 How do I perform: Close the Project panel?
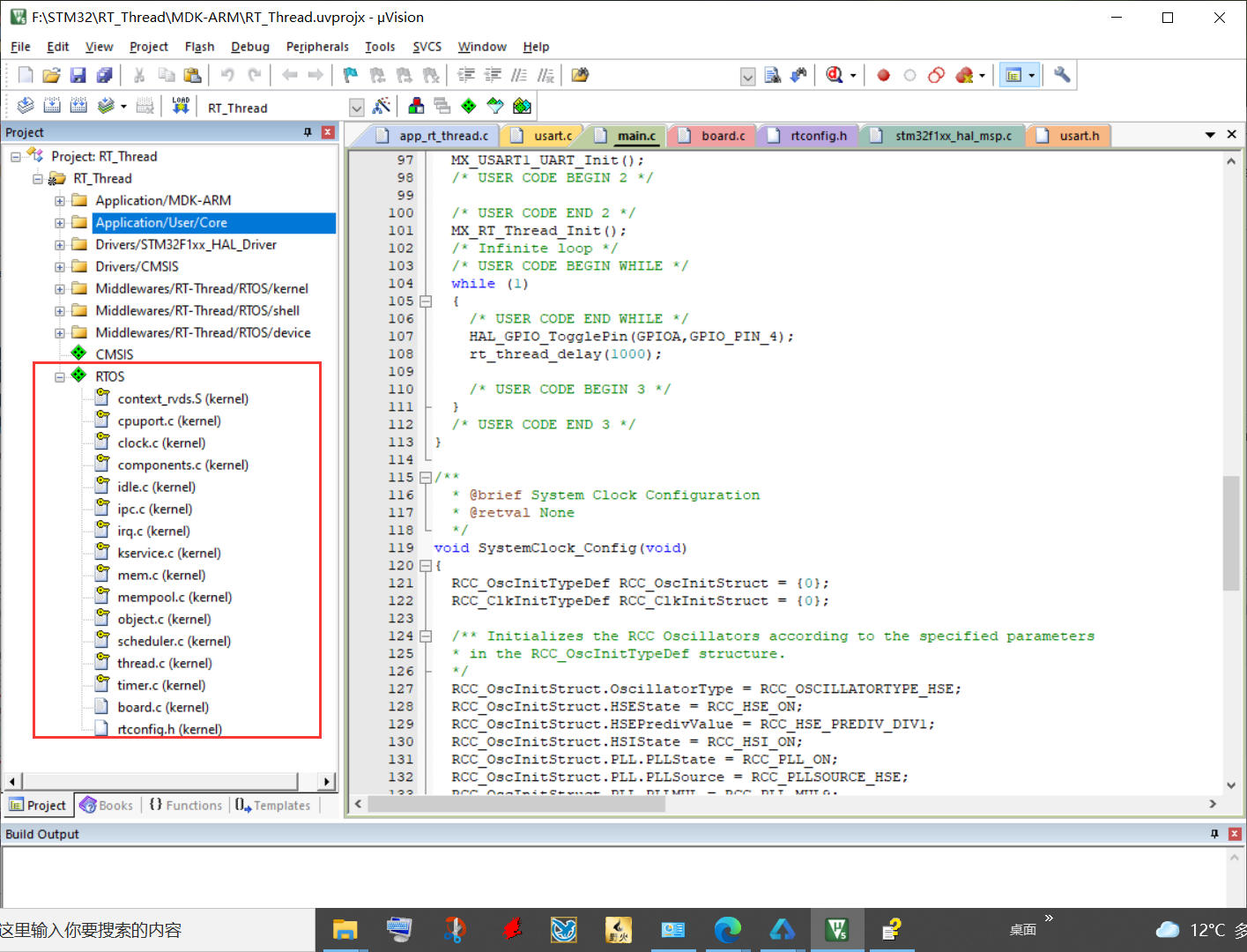coord(328,132)
